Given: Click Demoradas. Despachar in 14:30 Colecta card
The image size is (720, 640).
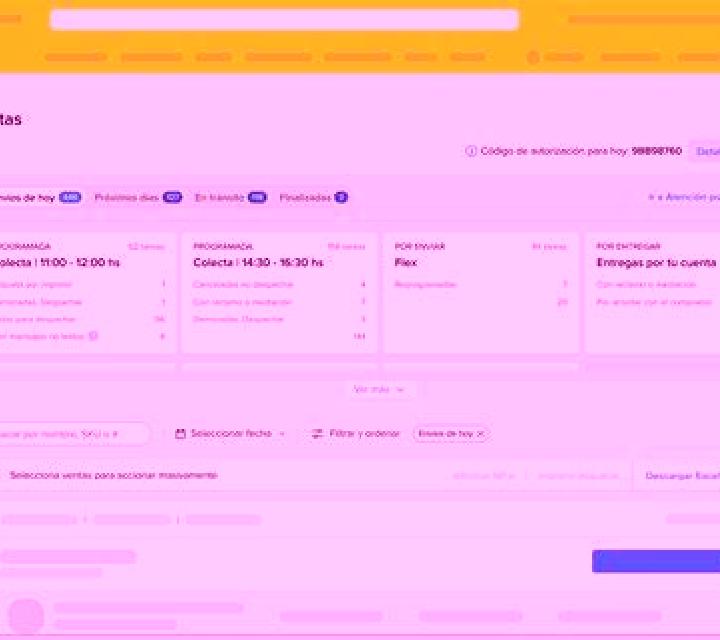Looking at the screenshot, I should (x=279, y=319).
